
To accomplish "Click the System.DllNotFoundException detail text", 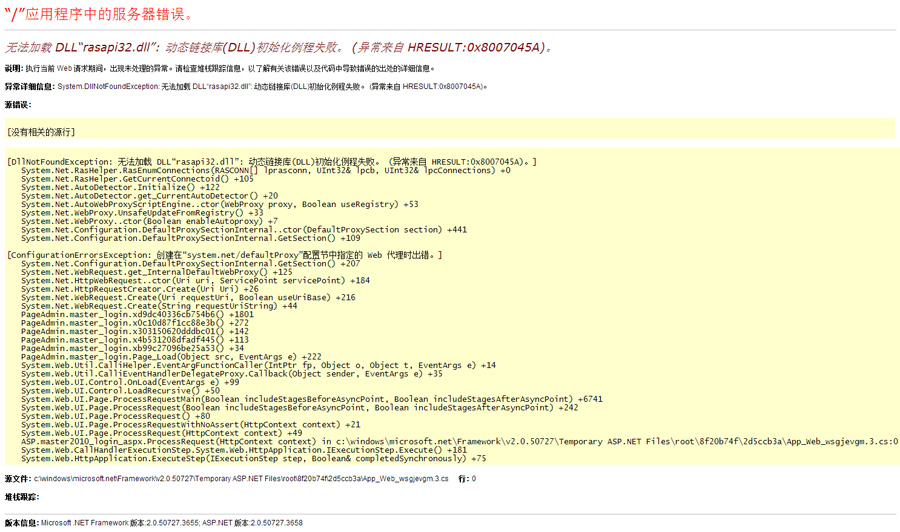I will click(x=272, y=87).
